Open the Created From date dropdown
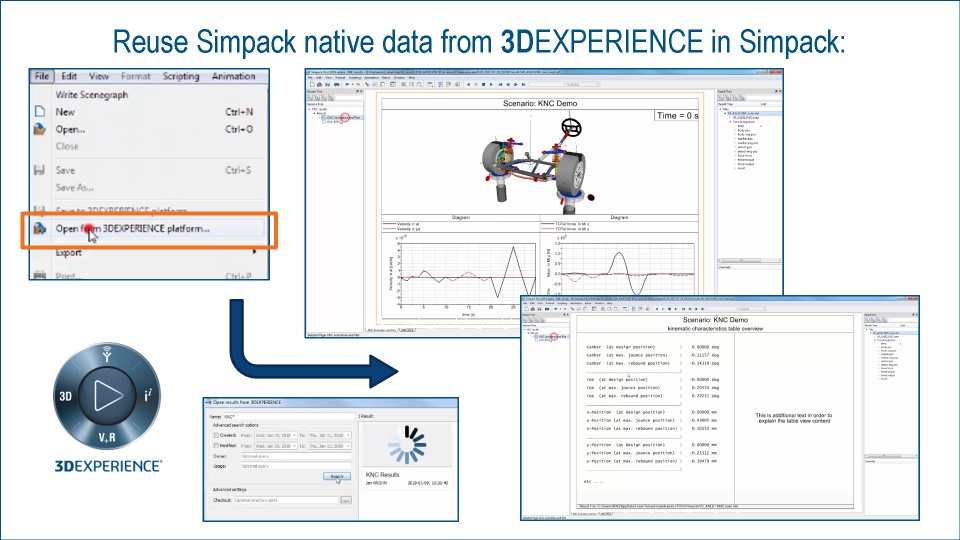This screenshot has width=960, height=540. point(276,435)
